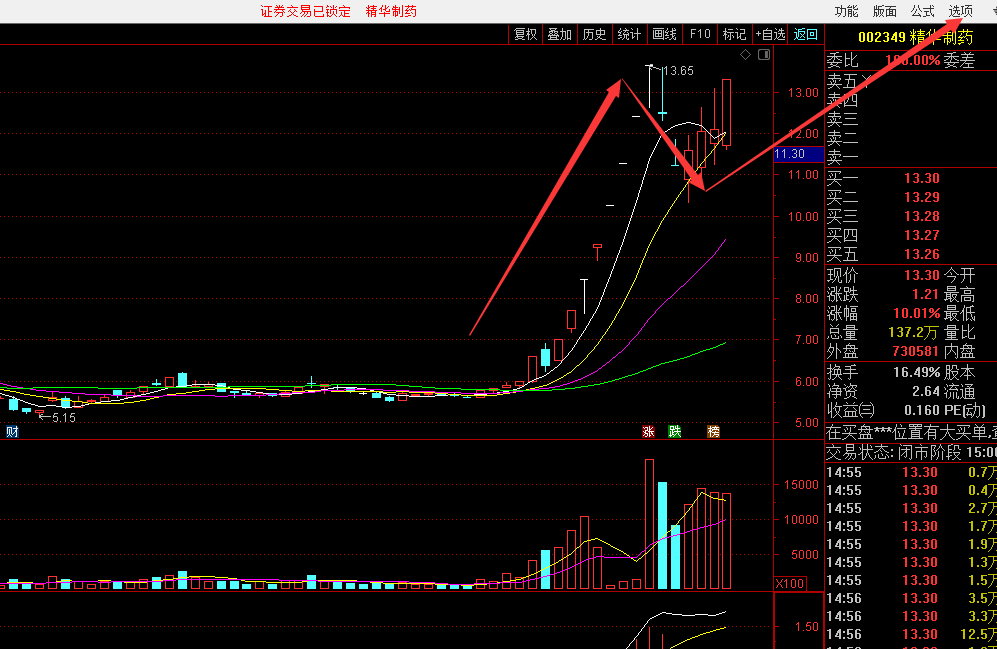Click the 13.65 high price label
This screenshot has width=997, height=649.
click(678, 71)
